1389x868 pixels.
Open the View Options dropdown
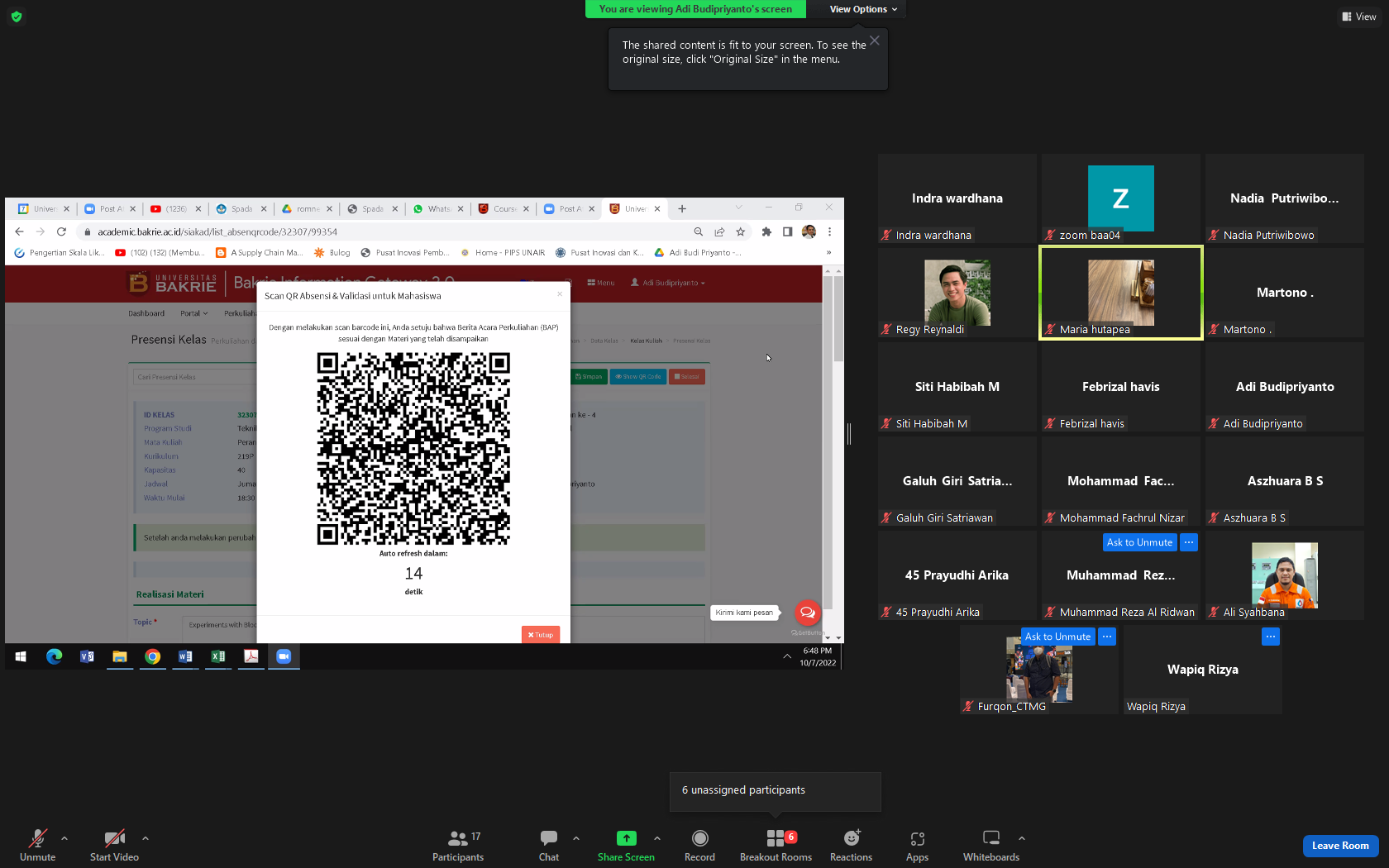point(863,9)
